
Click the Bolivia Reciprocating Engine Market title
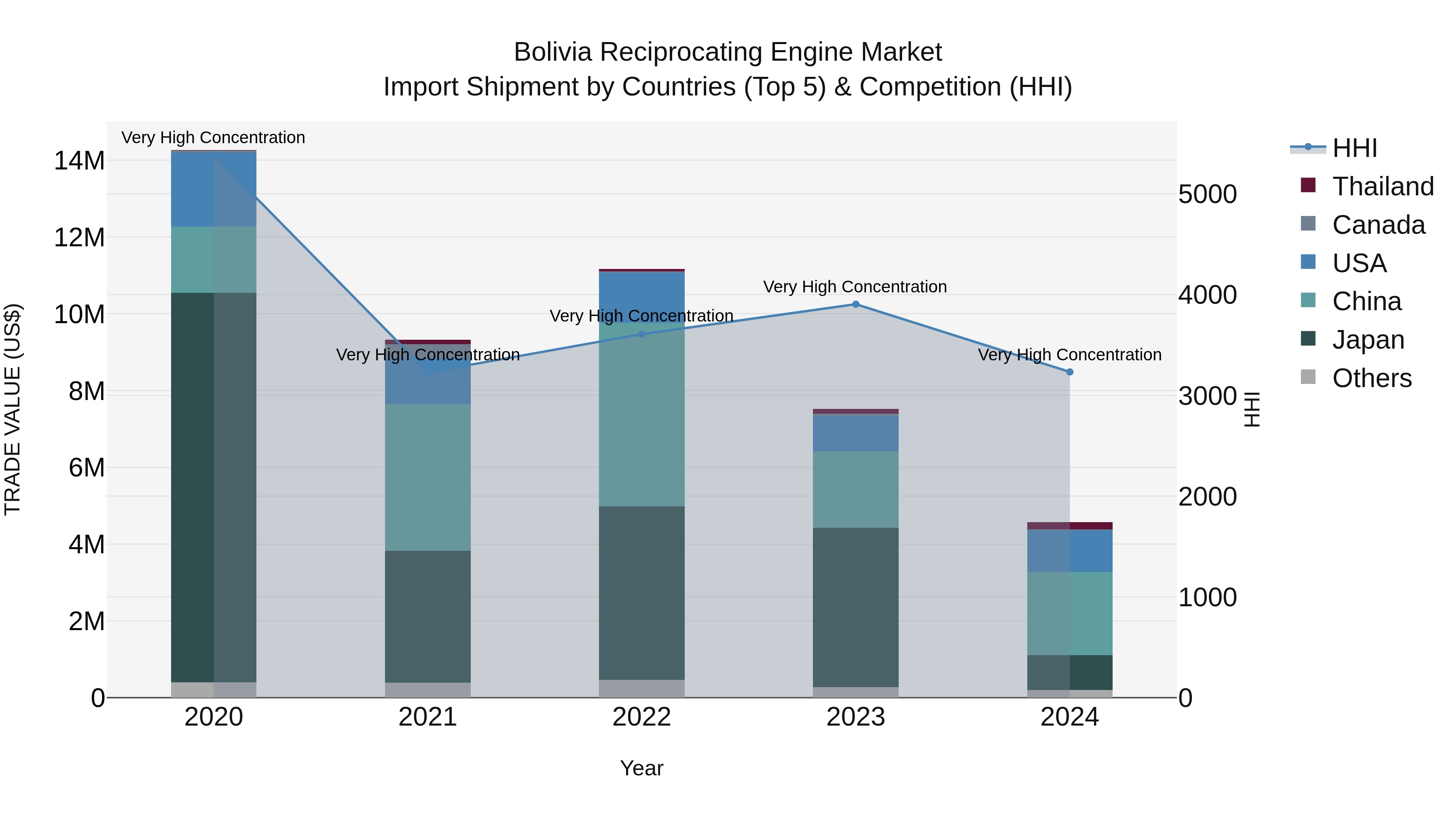coord(728,52)
